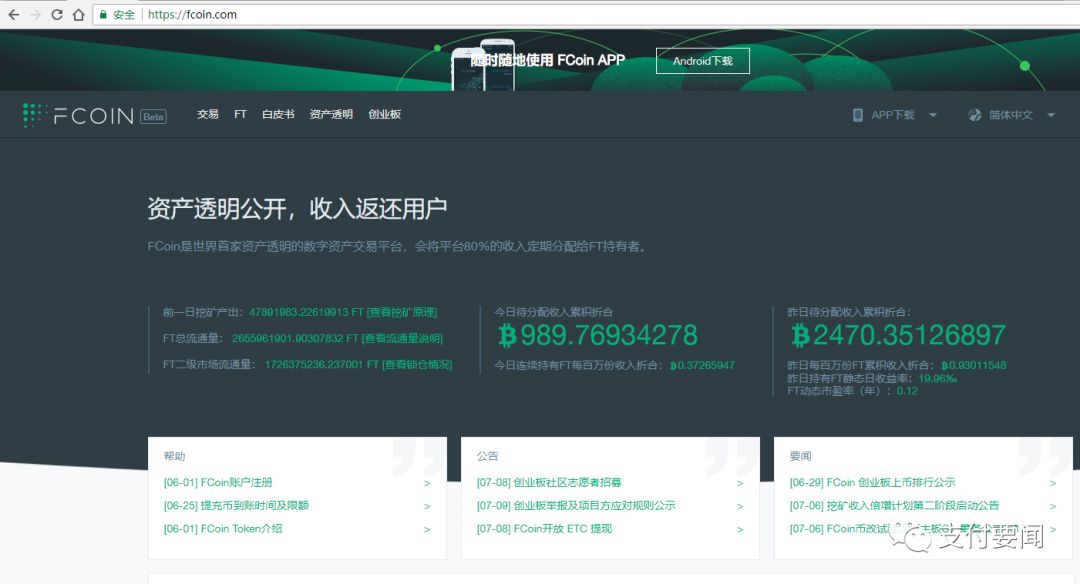Click the 公告 section heading

click(487, 456)
